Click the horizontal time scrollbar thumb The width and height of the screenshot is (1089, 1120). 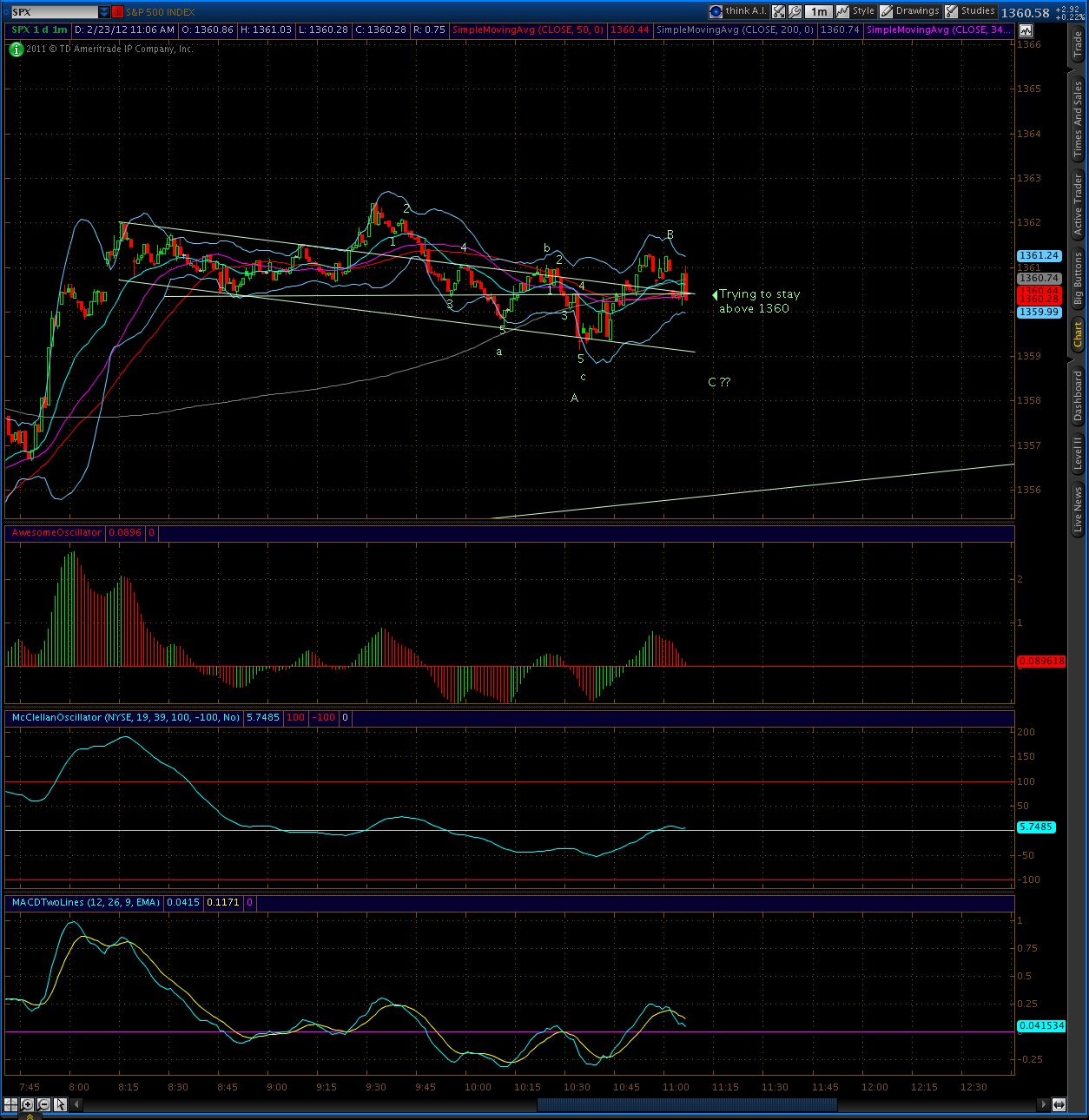click(x=687, y=1104)
